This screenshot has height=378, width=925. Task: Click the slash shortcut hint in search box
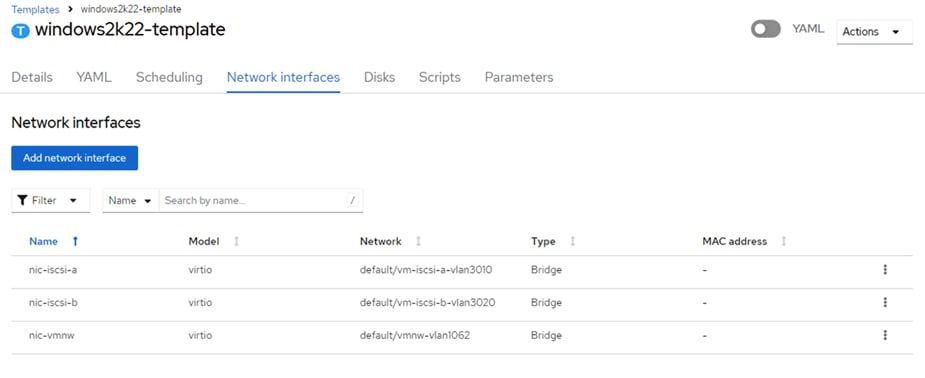tap(352, 200)
